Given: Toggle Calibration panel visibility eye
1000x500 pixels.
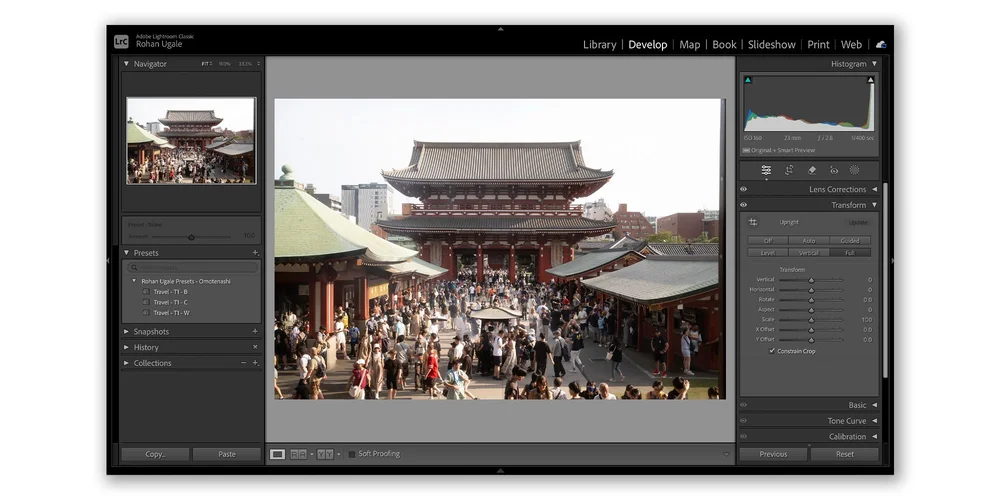Looking at the screenshot, I should [744, 436].
